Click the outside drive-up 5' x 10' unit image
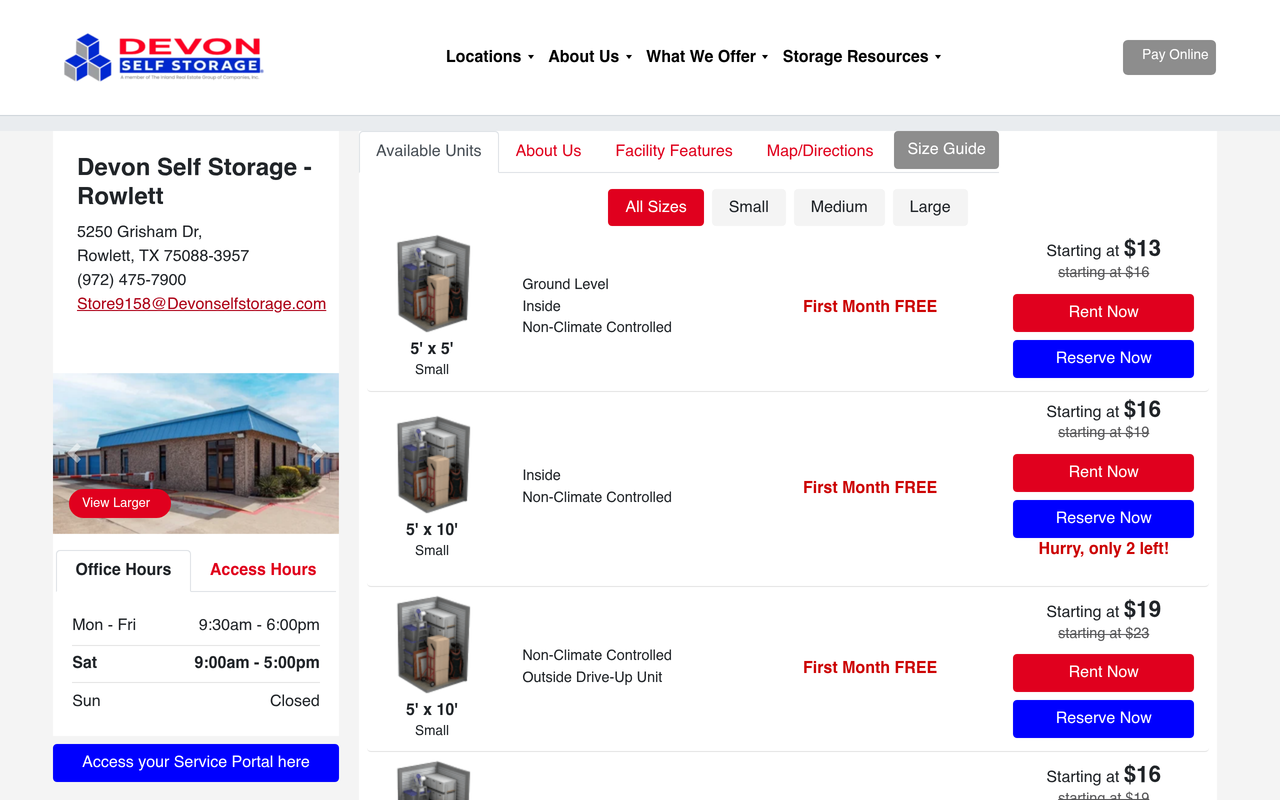 [433, 645]
